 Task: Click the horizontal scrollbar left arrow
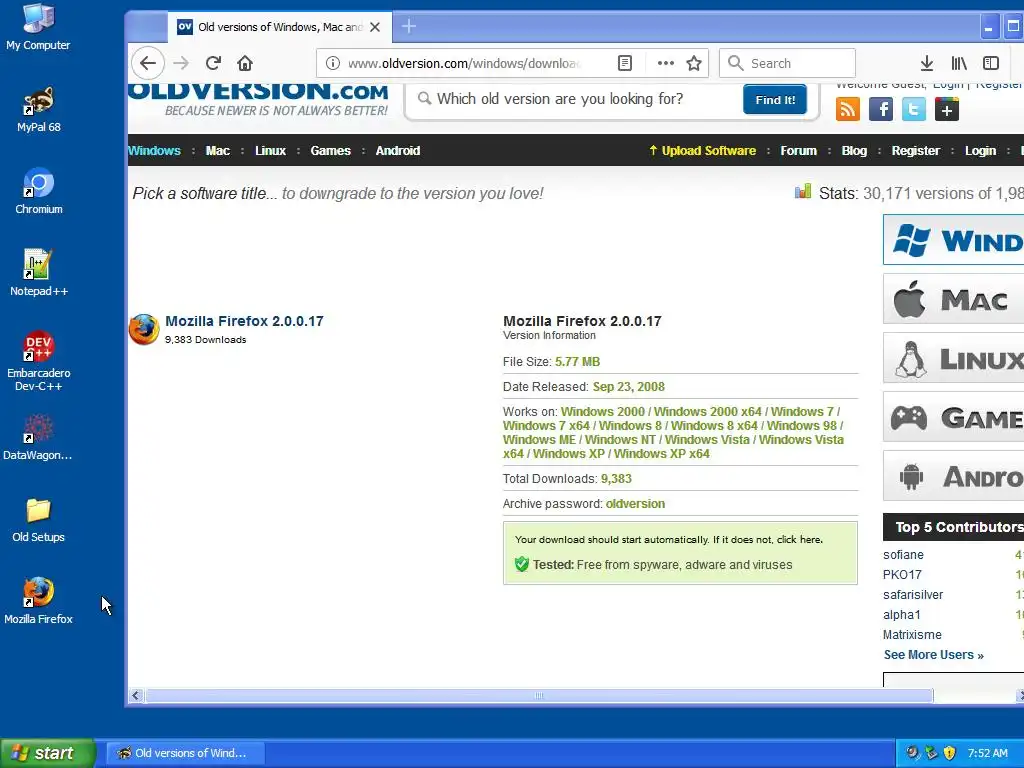pyautogui.click(x=135, y=696)
